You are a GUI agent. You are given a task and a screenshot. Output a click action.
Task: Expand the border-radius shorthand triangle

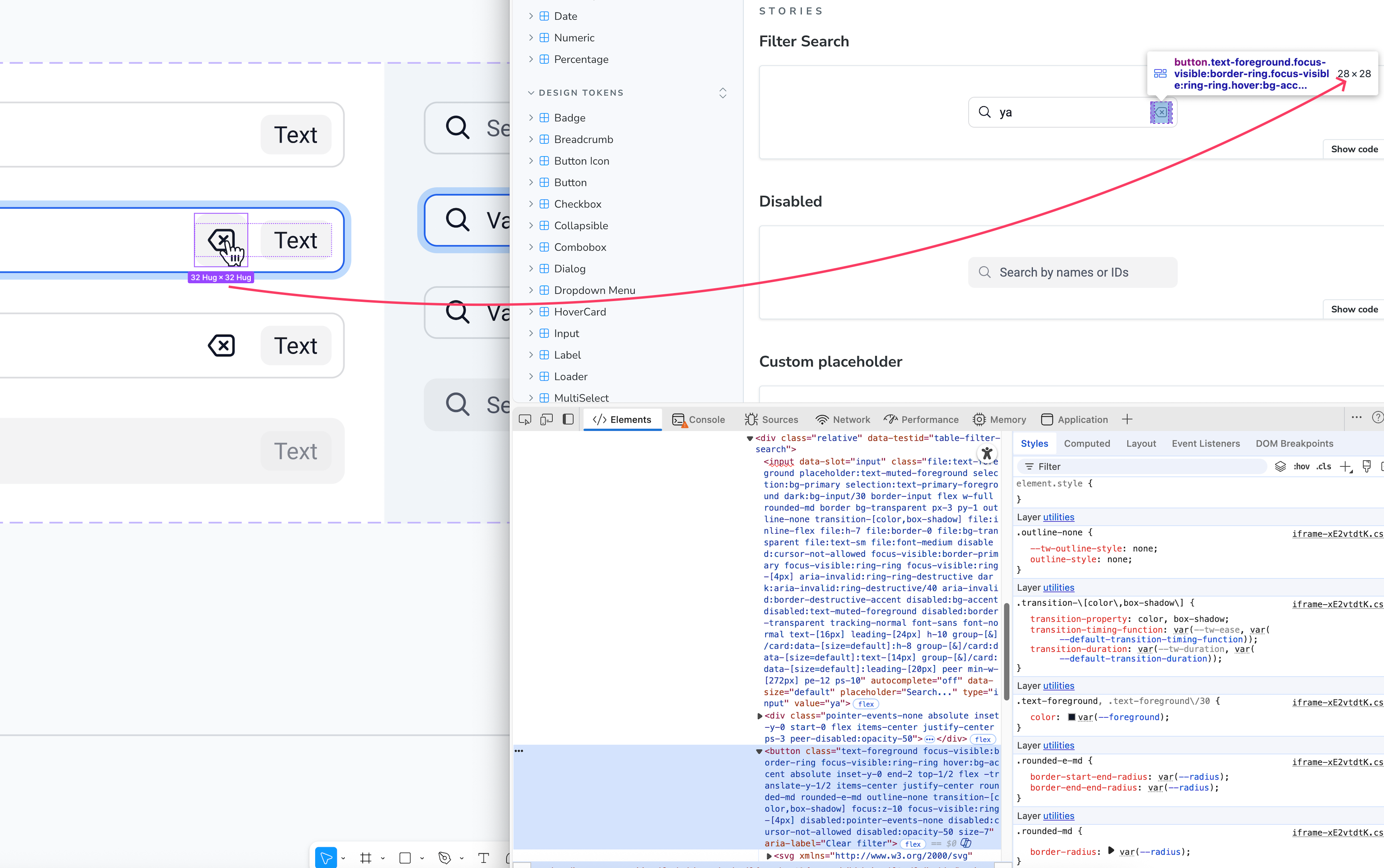[x=1111, y=851]
